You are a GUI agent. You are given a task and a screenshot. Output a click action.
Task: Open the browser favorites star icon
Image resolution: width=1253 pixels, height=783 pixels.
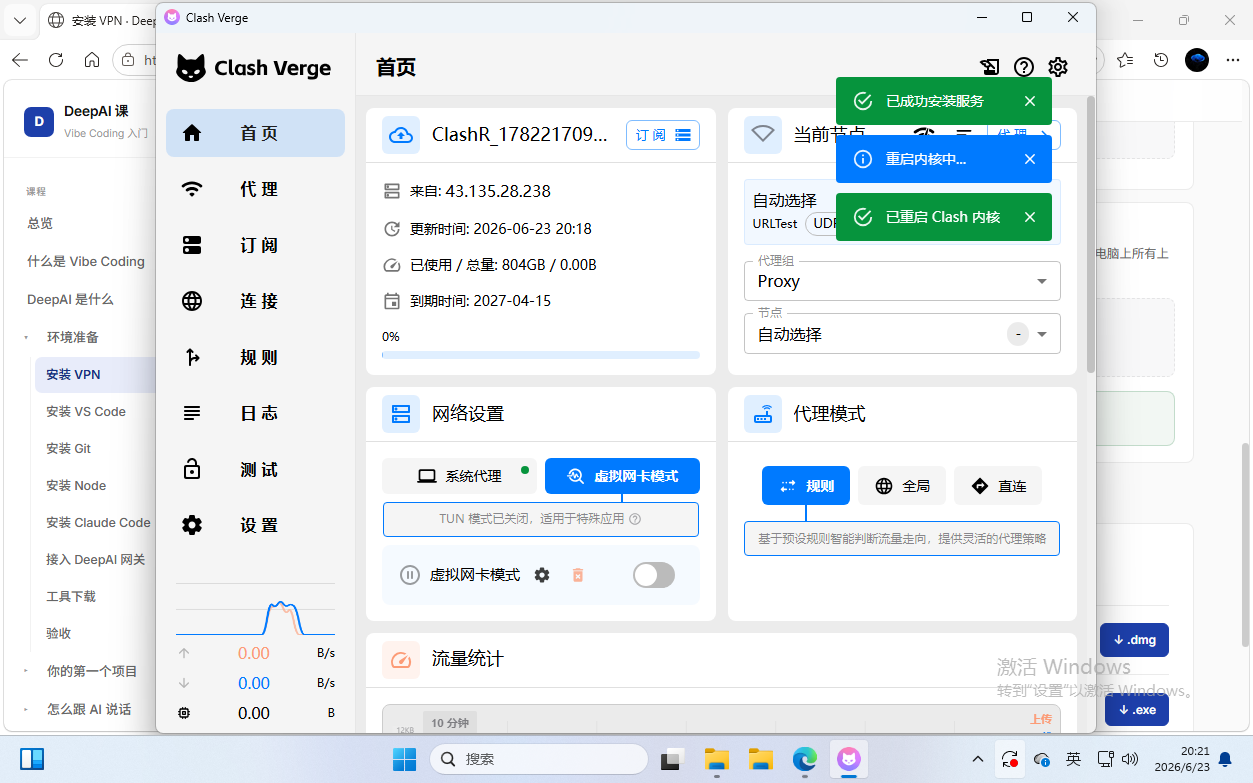[x=1125, y=60]
